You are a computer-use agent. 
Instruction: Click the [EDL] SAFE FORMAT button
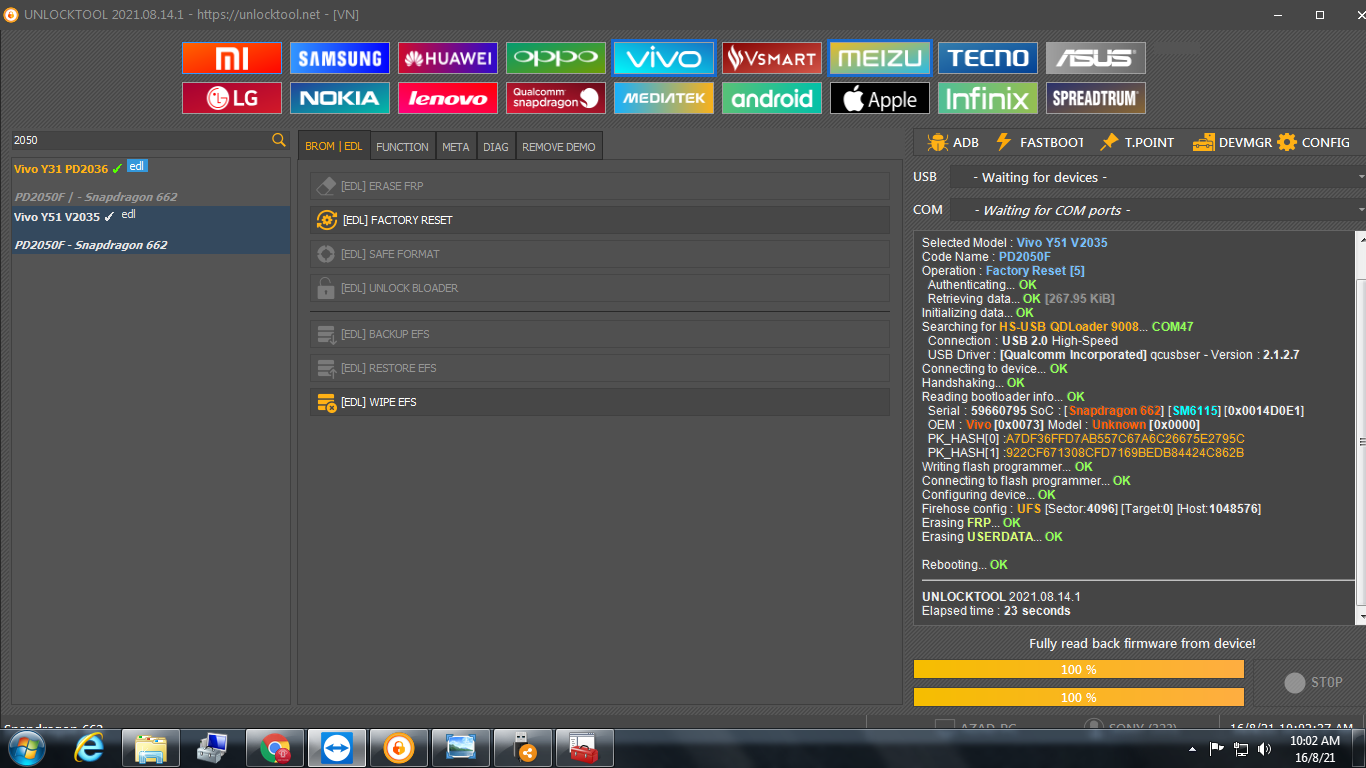599,254
